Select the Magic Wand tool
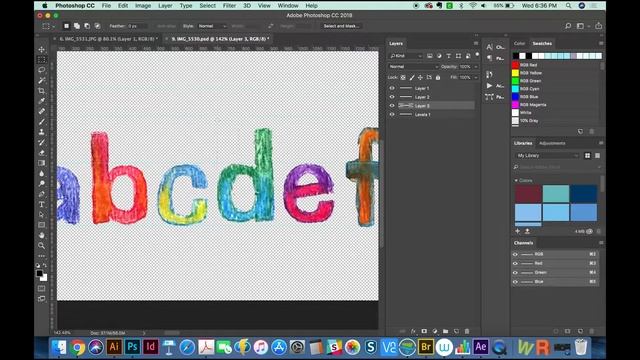 [x=42, y=80]
